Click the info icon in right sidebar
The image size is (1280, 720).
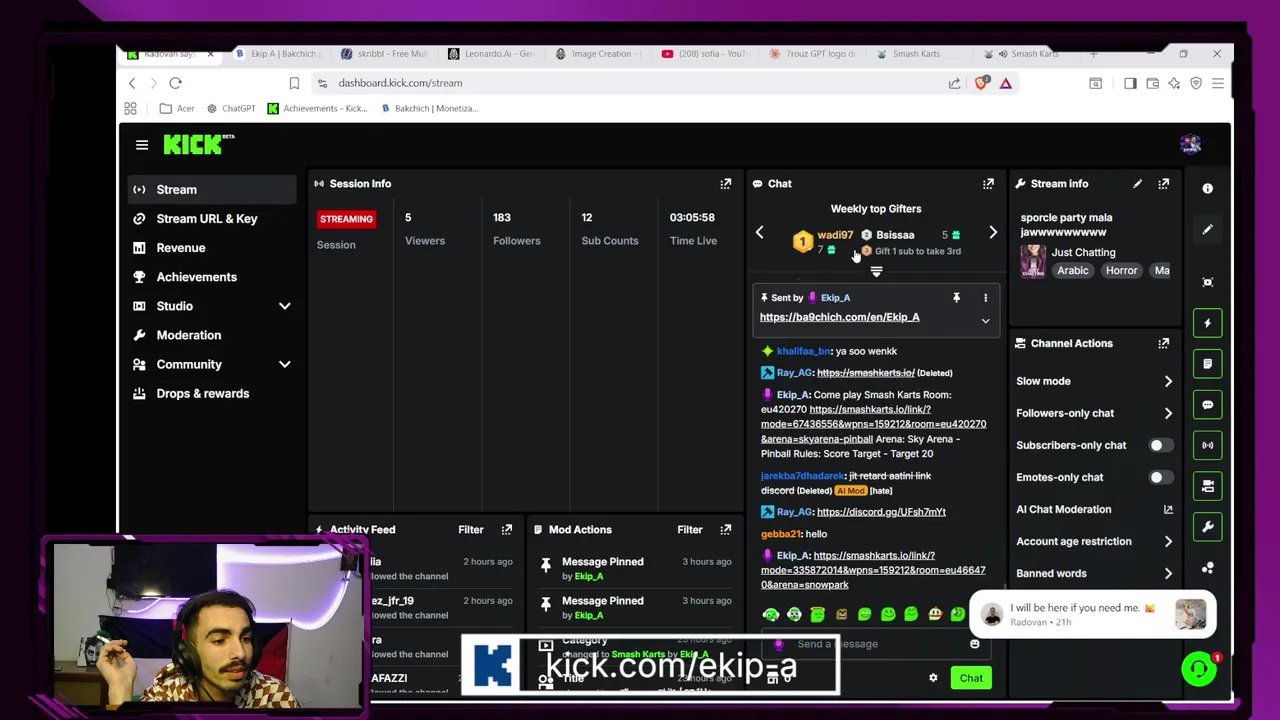tap(1208, 189)
